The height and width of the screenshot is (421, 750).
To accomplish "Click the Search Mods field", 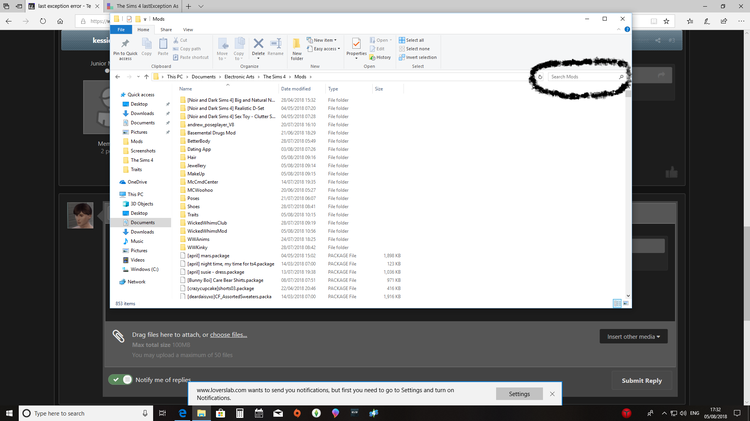I will [x=586, y=77].
